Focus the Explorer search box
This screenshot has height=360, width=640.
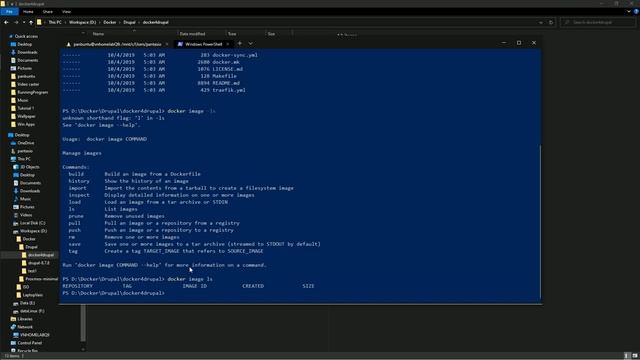coord(598,22)
